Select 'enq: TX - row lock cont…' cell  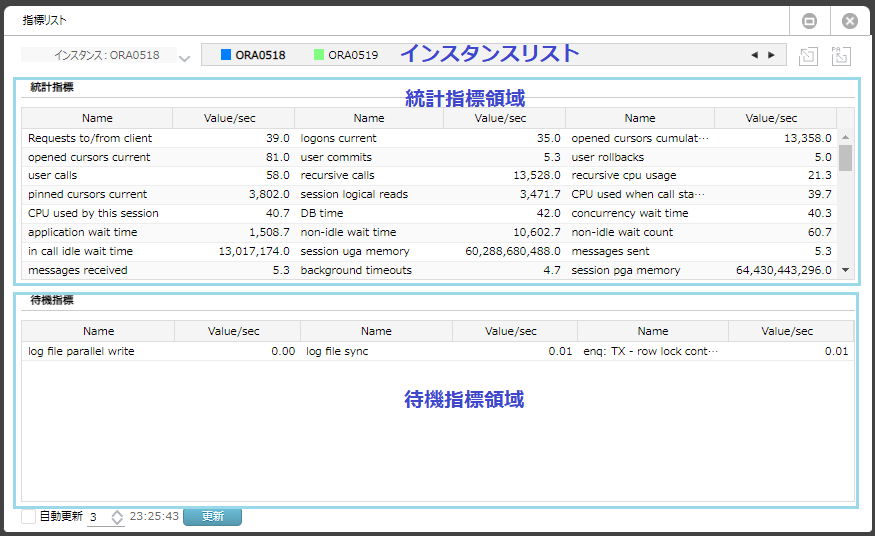pos(651,351)
